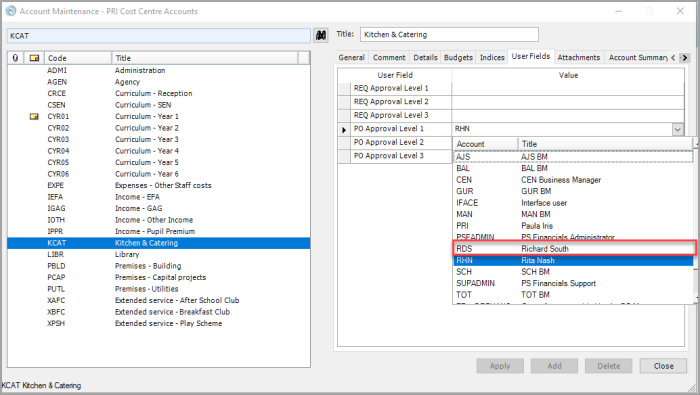Click the binoculars search icon
The width and height of the screenshot is (700, 395).
[321, 35]
